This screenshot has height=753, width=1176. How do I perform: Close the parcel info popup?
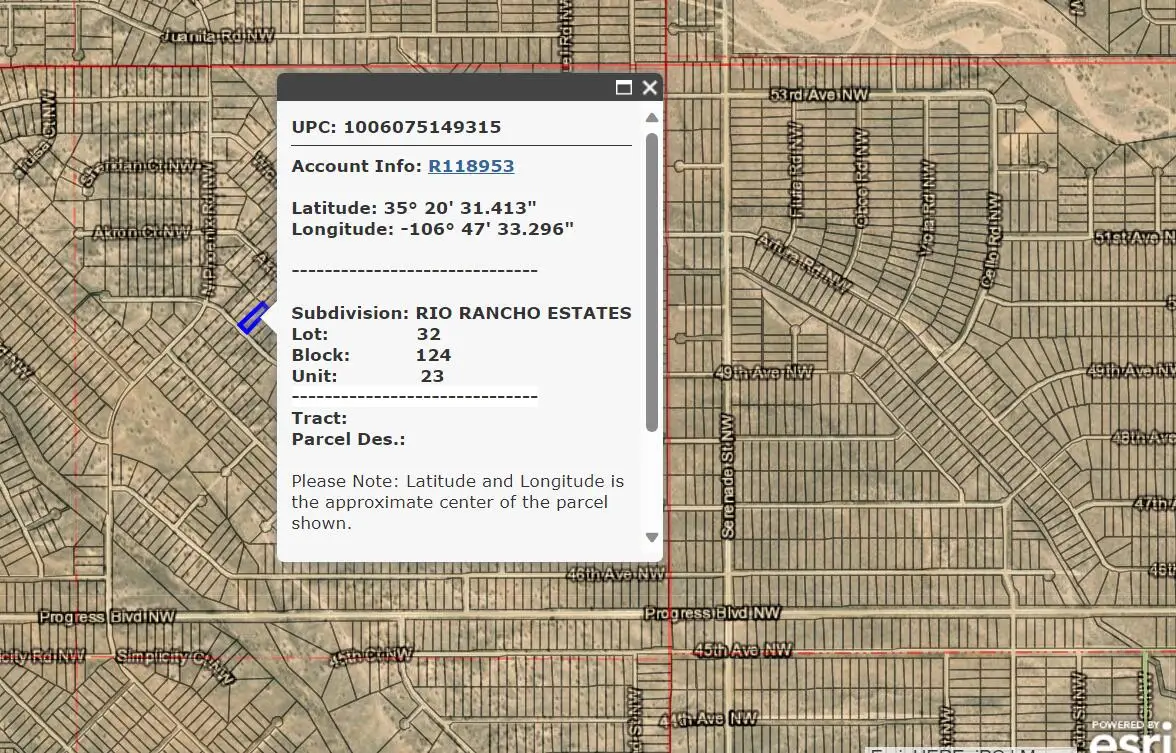[650, 88]
